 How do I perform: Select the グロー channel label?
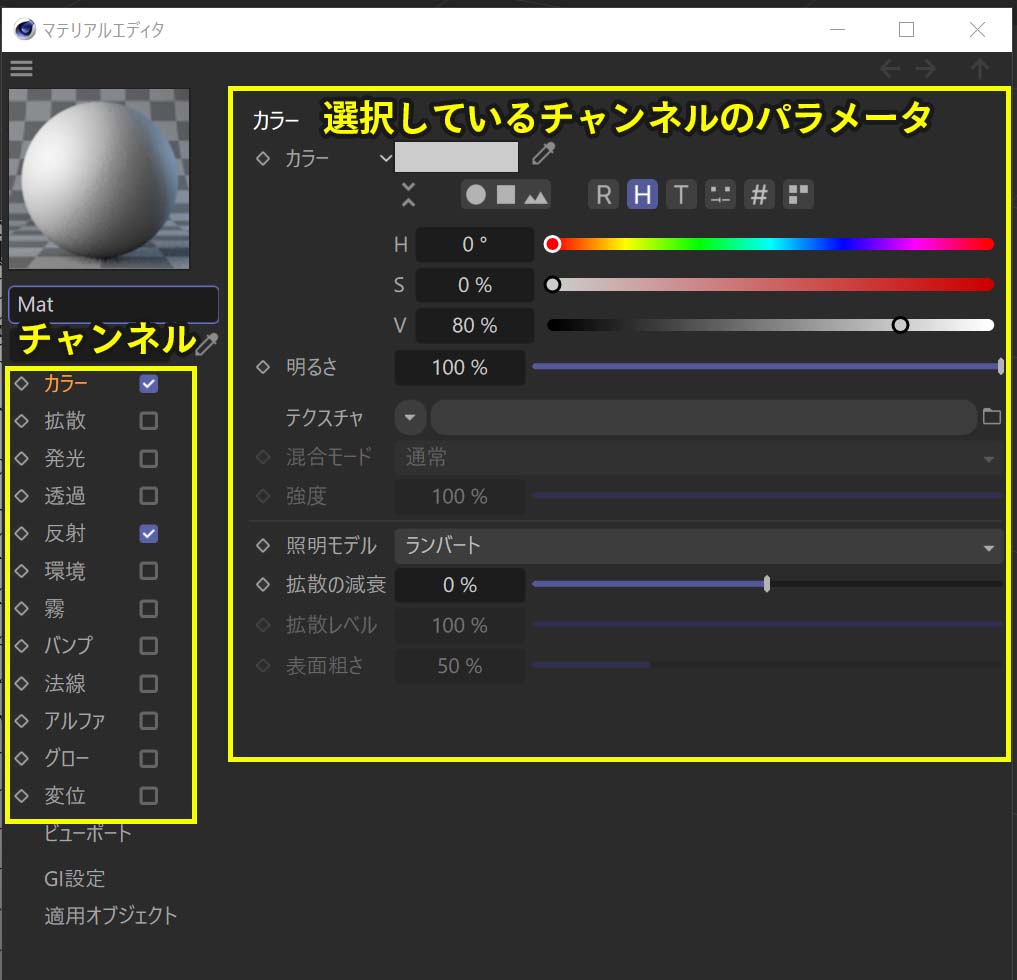(66, 758)
